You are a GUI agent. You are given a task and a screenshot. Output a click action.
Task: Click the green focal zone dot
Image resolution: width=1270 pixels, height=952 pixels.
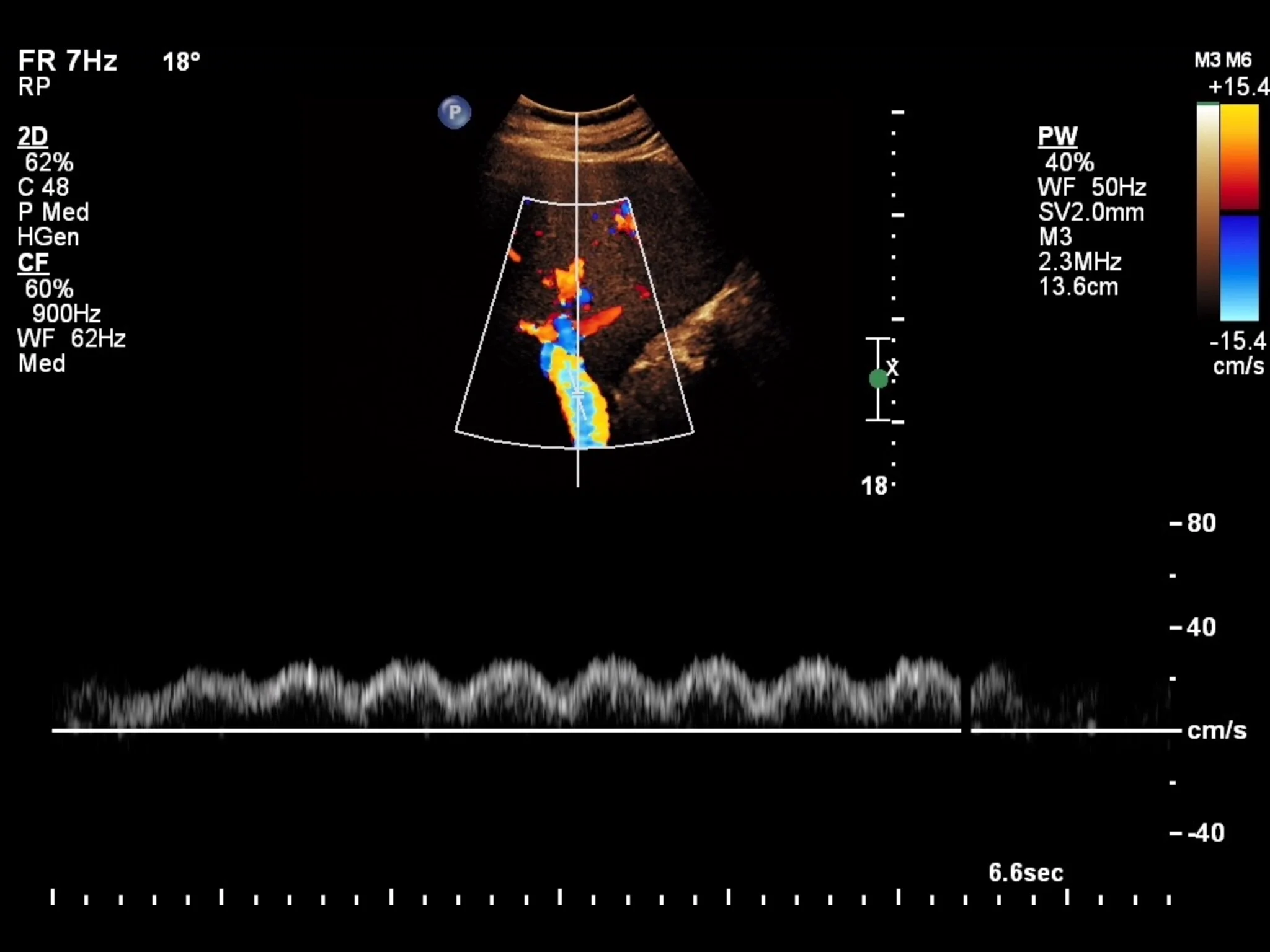878,379
